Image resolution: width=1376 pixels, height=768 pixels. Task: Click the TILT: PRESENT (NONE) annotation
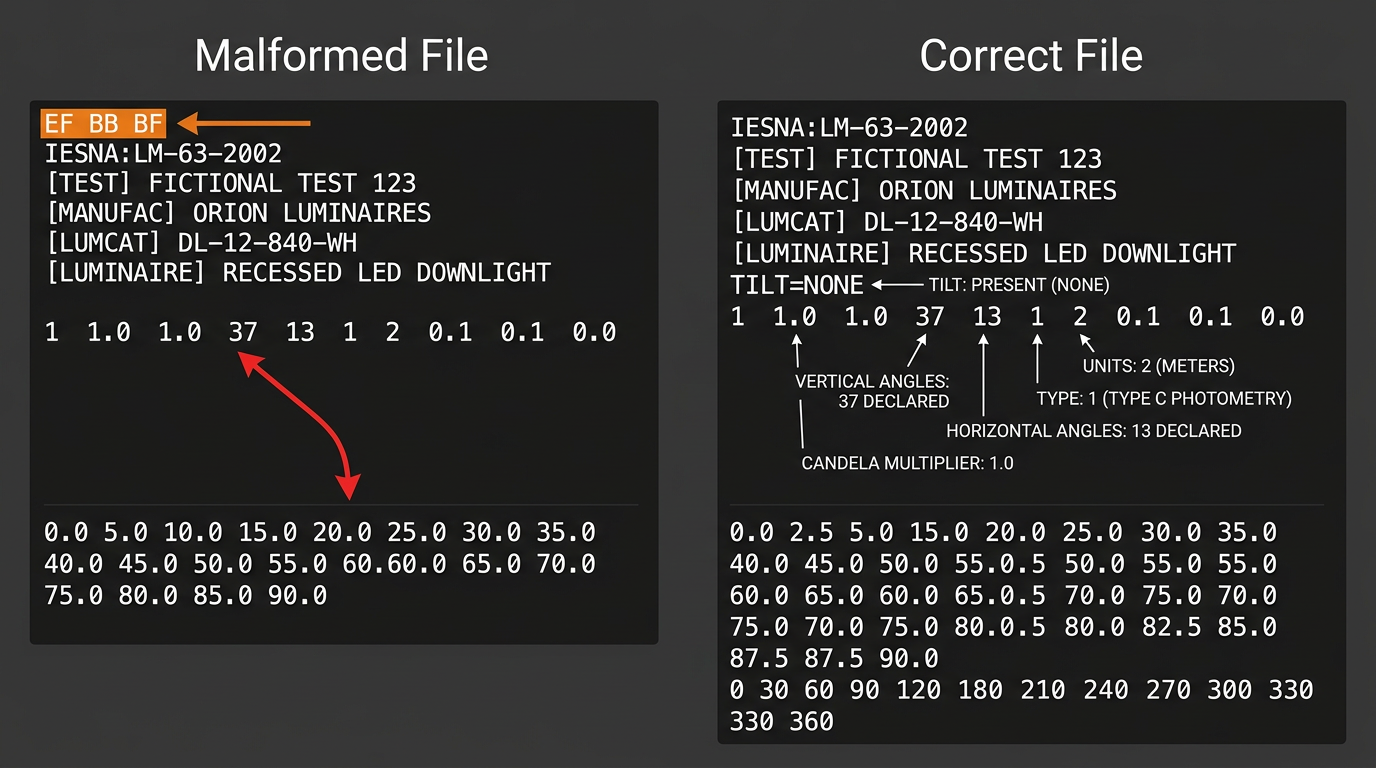[x=1019, y=285]
